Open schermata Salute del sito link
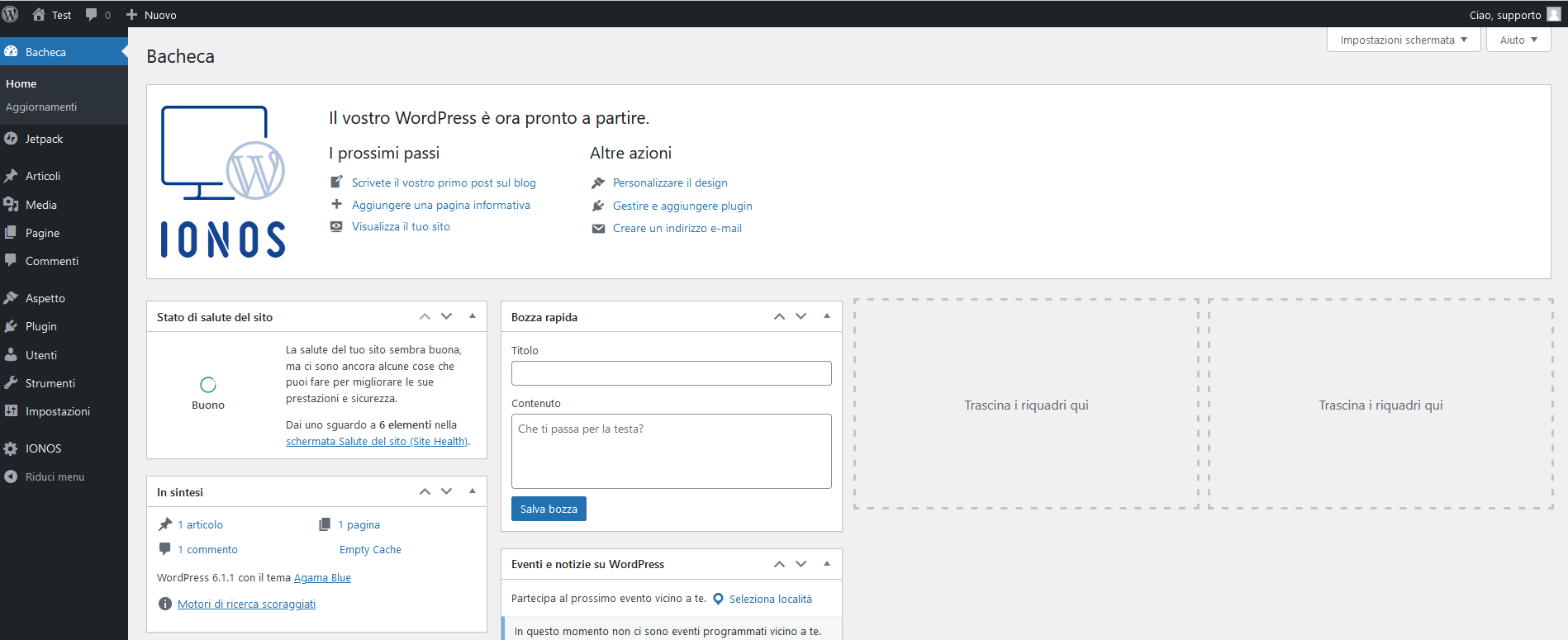This screenshot has width=1568, height=640. [377, 441]
